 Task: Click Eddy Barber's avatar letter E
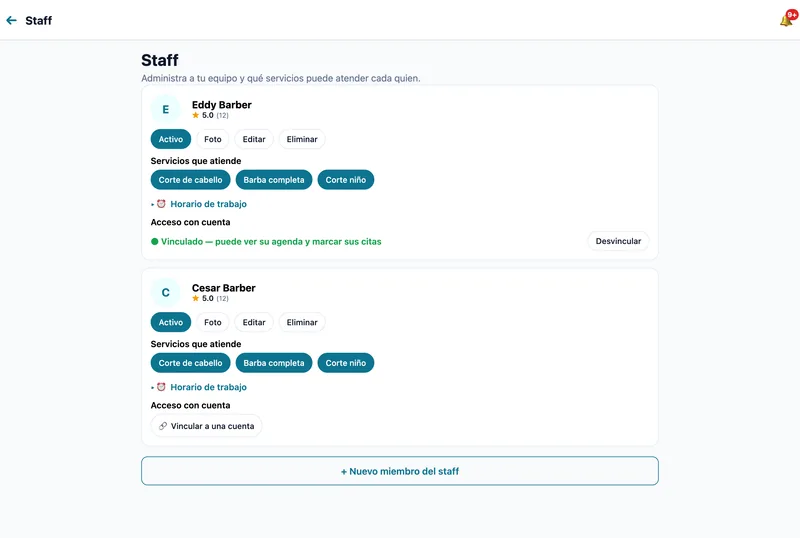pos(165,109)
